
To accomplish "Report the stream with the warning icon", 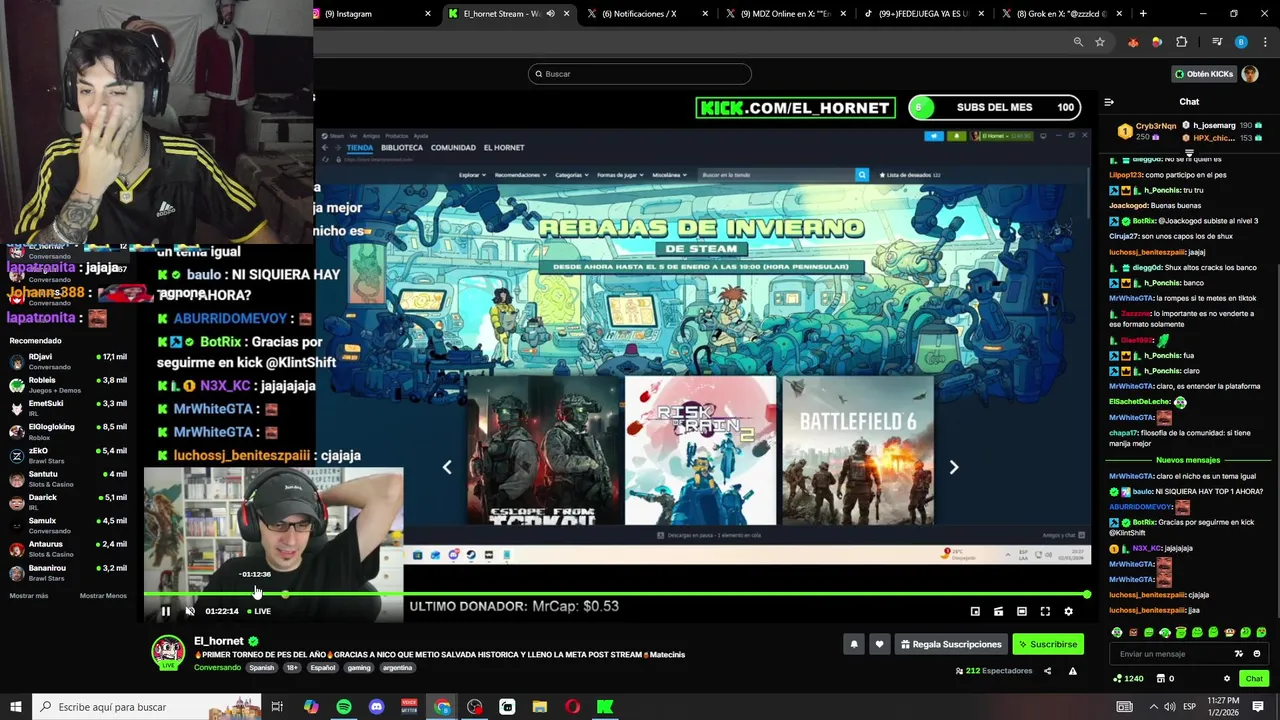I will (x=1072, y=671).
